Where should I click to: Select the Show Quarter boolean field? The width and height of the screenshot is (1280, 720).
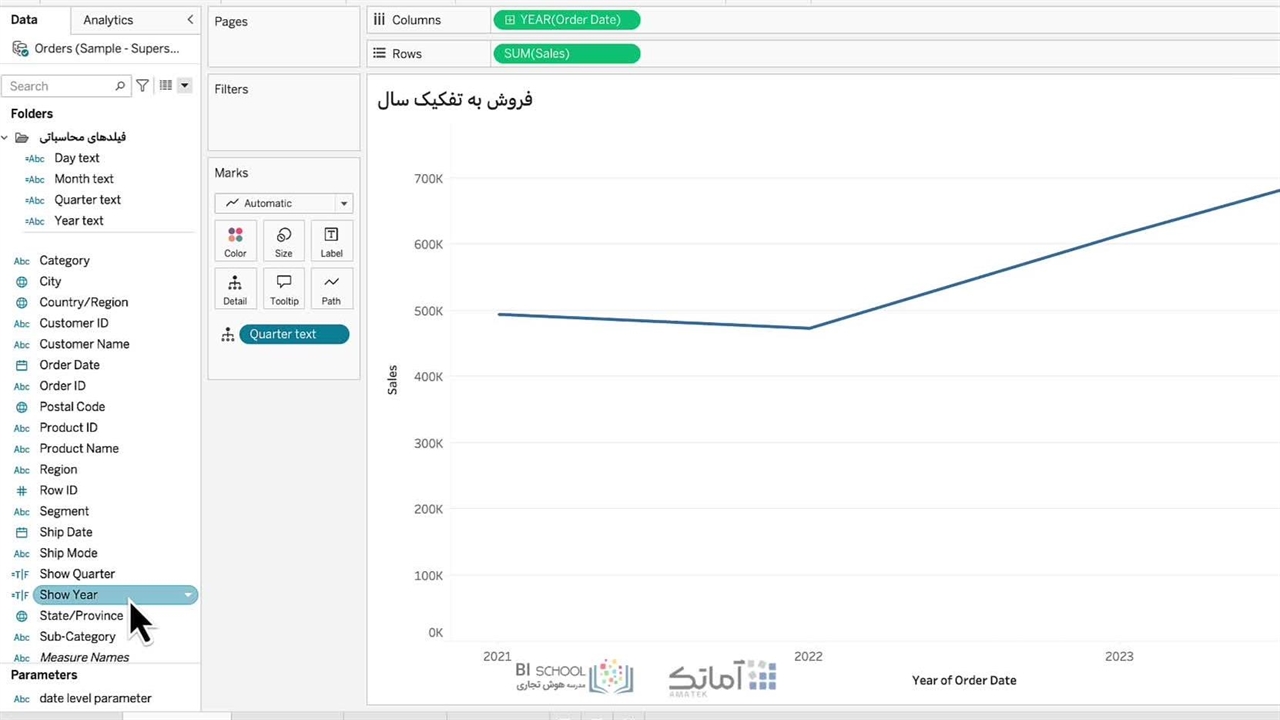pos(77,574)
